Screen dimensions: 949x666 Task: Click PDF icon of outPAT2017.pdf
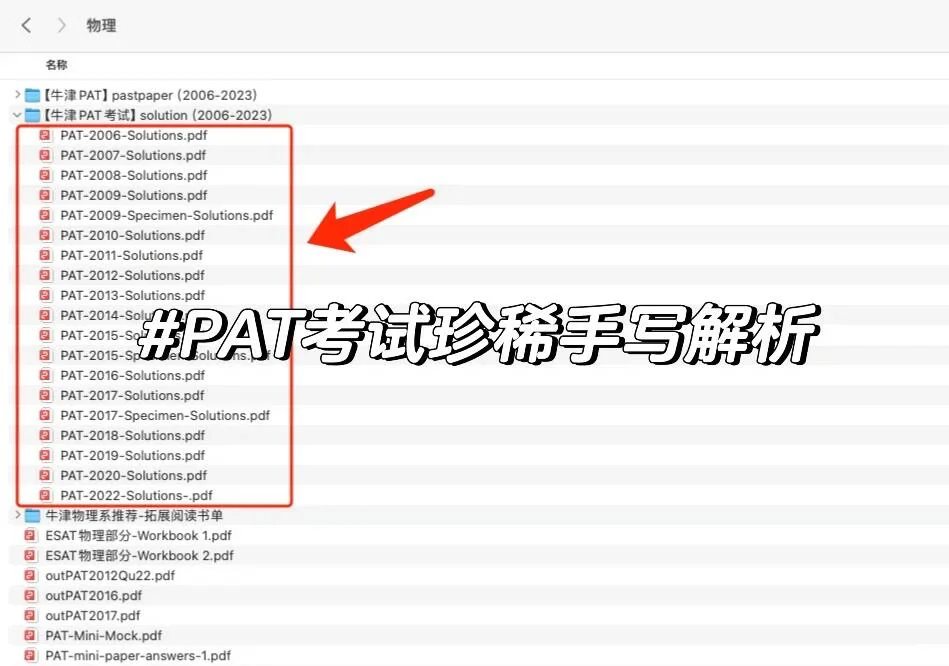[30, 615]
